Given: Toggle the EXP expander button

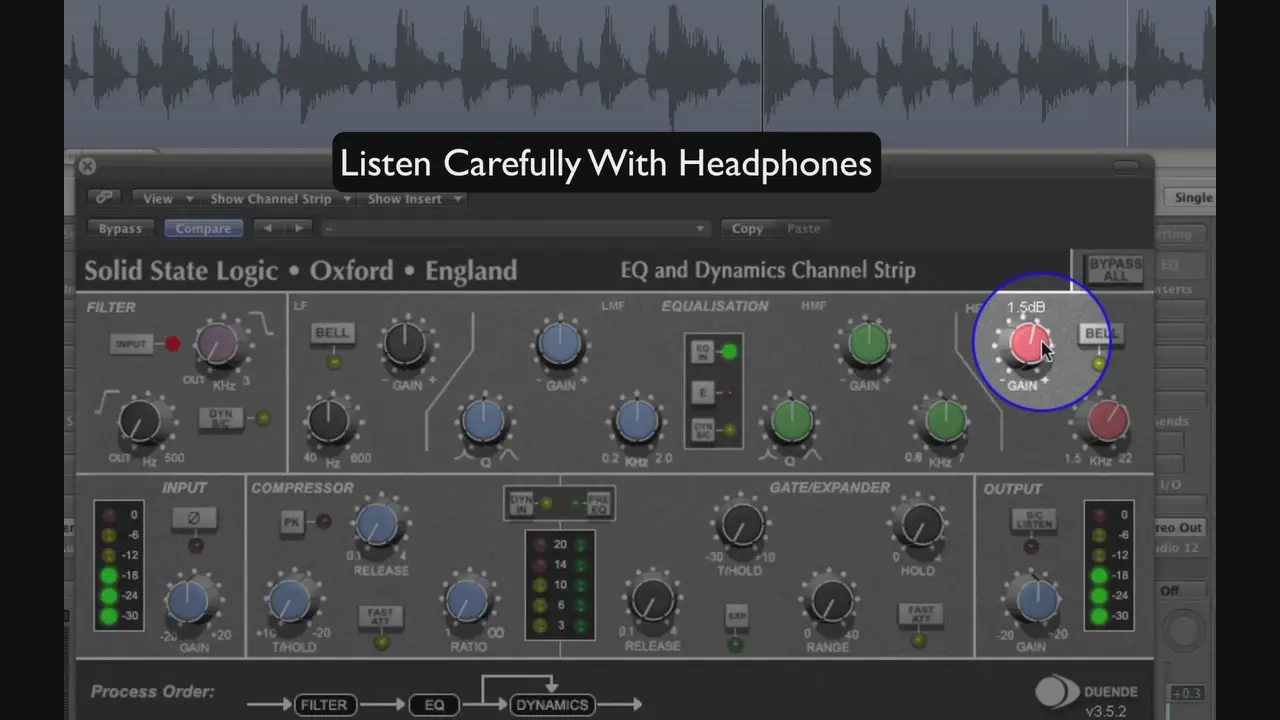Looking at the screenshot, I should point(736,617).
